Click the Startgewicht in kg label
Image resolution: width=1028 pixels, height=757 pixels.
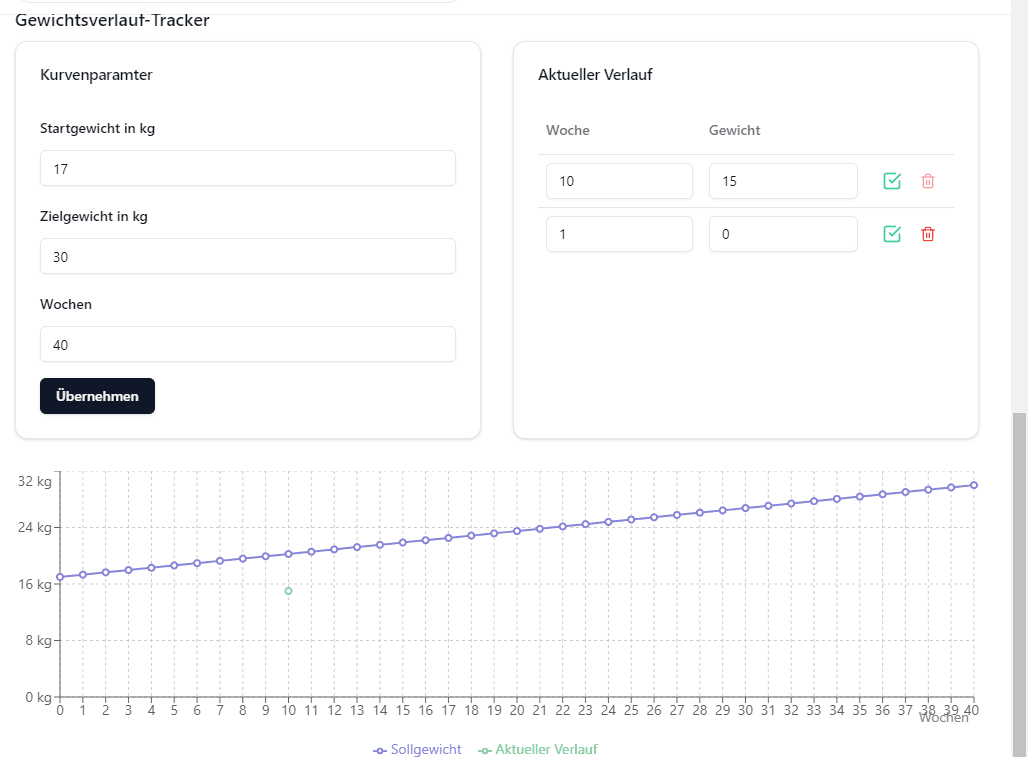click(x=97, y=128)
